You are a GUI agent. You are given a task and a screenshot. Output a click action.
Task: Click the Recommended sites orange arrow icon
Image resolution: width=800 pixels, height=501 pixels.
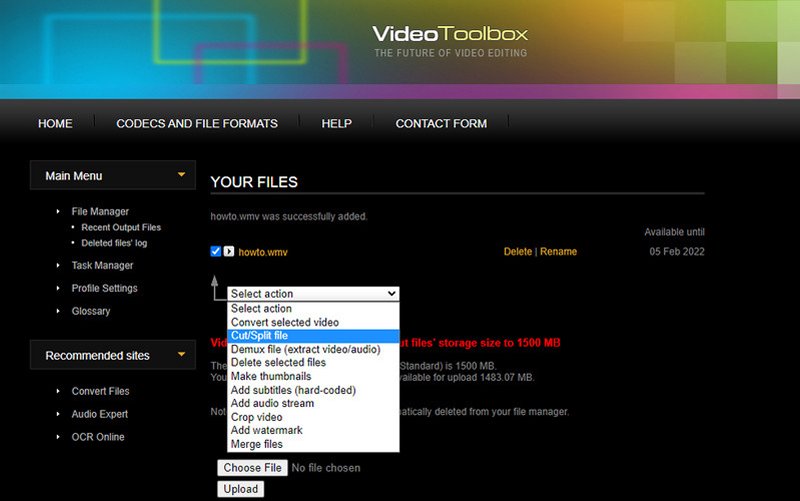pyautogui.click(x=181, y=354)
